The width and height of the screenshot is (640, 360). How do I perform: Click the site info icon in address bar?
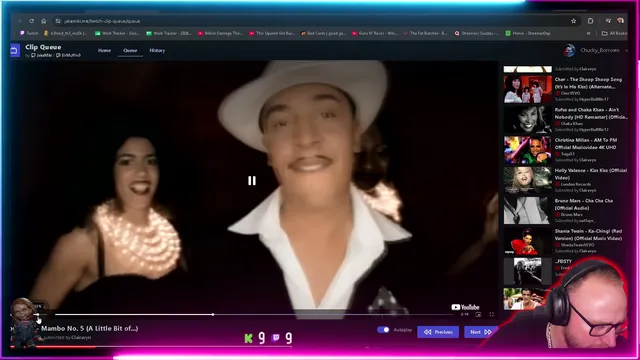tap(58, 21)
